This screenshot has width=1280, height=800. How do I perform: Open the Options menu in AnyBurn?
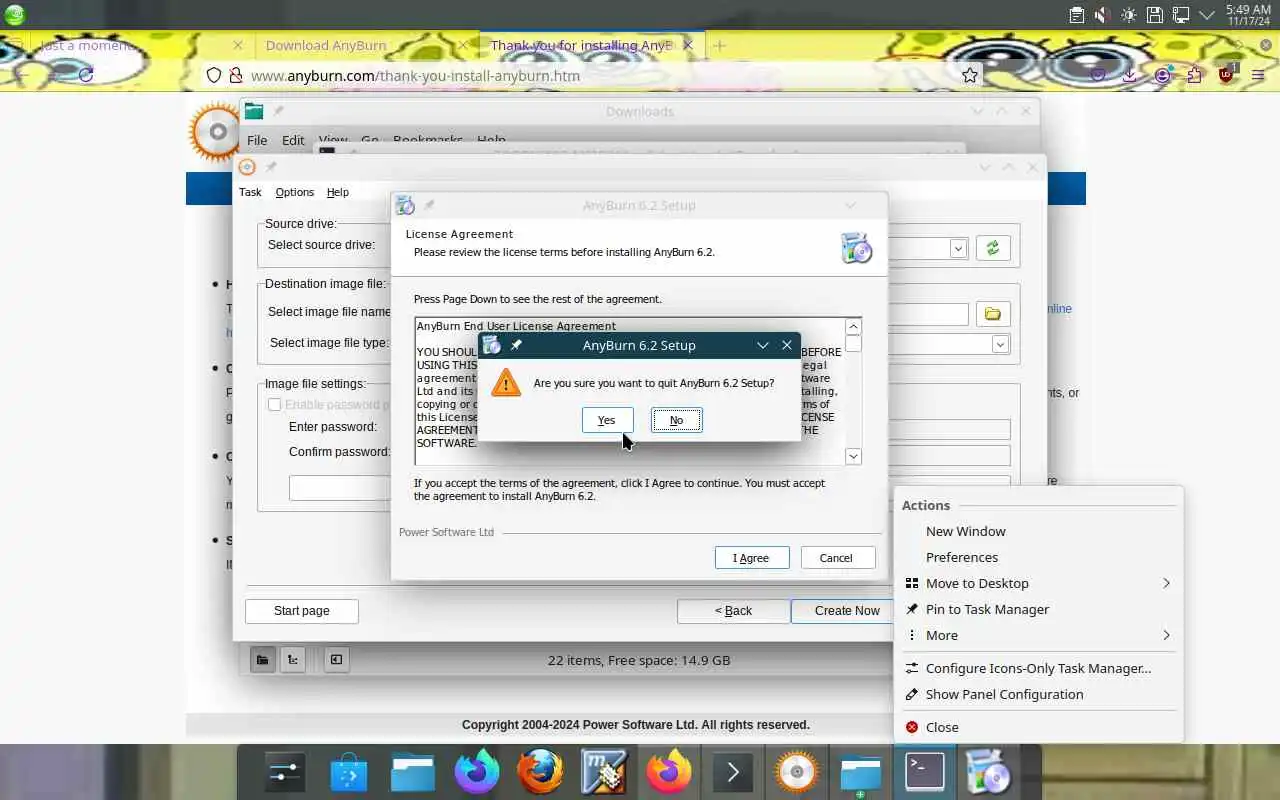295,192
